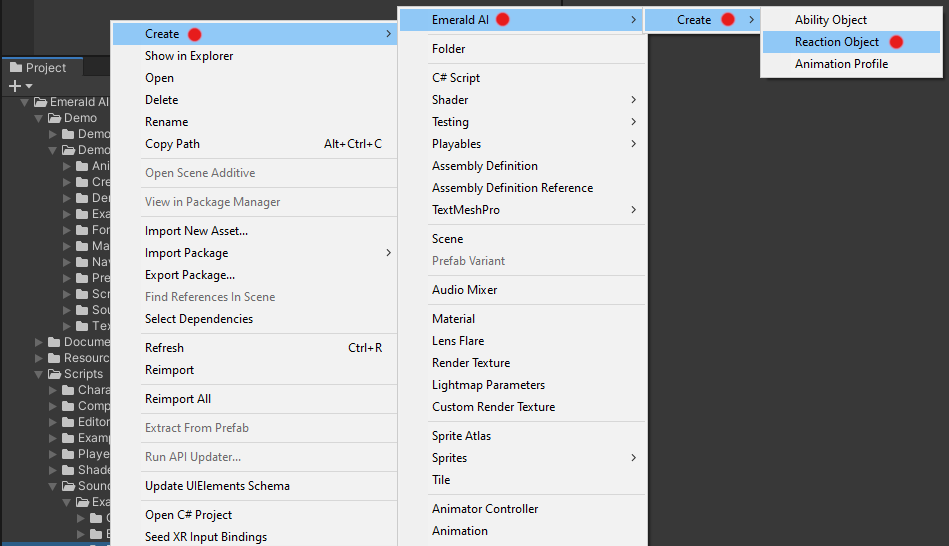Click Import New Asset menu option
The height and width of the screenshot is (546, 949).
196,231
